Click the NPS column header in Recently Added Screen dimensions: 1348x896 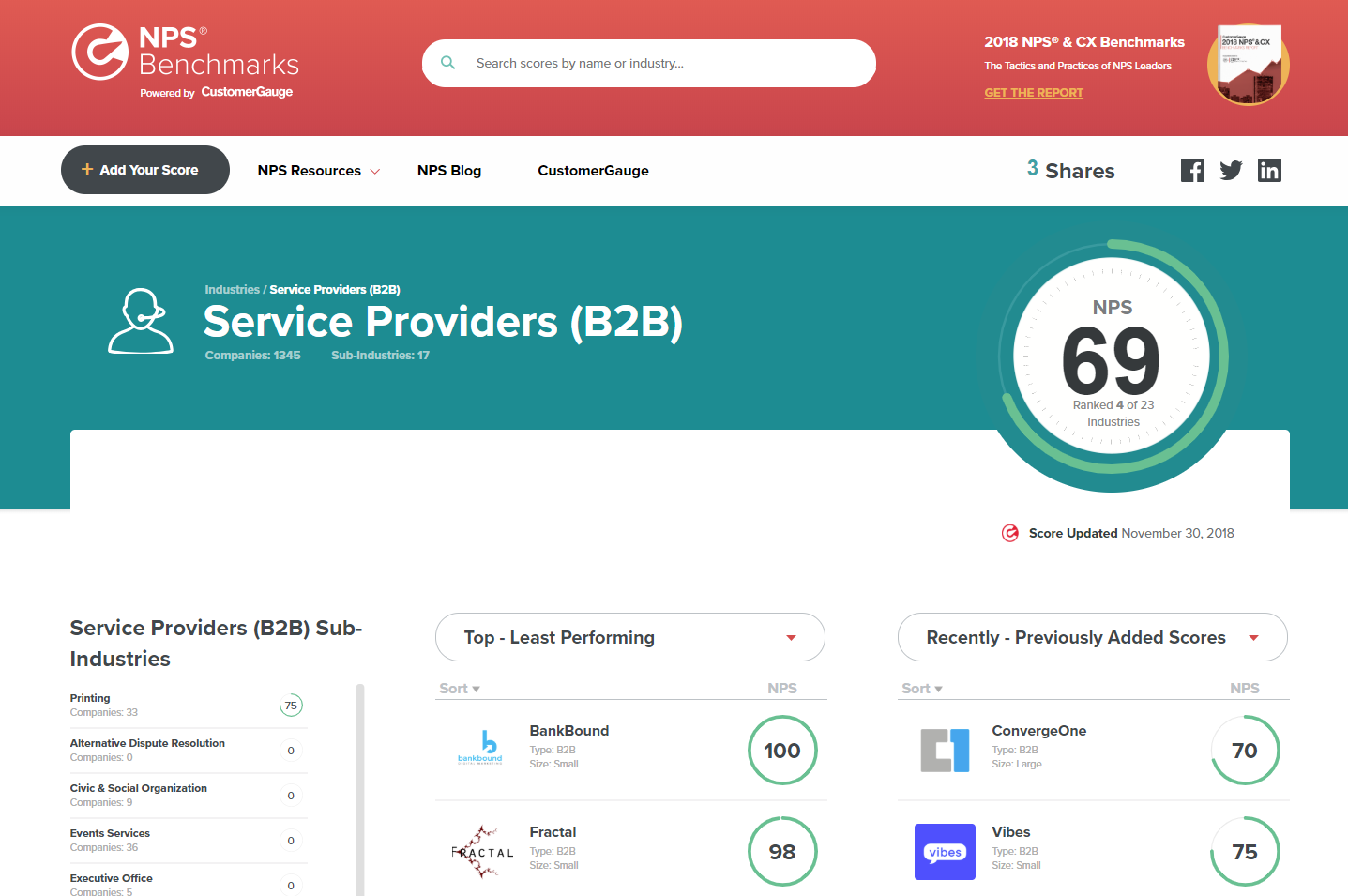1245,688
